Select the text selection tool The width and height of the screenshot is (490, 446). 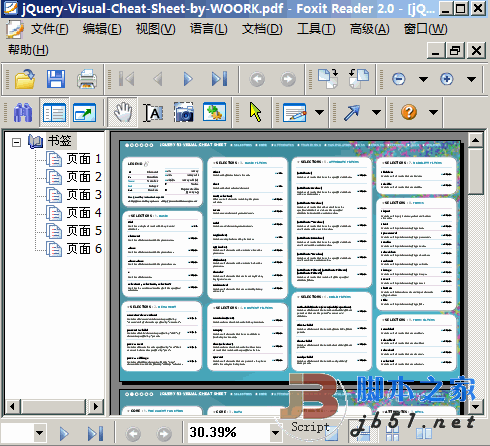tap(153, 113)
